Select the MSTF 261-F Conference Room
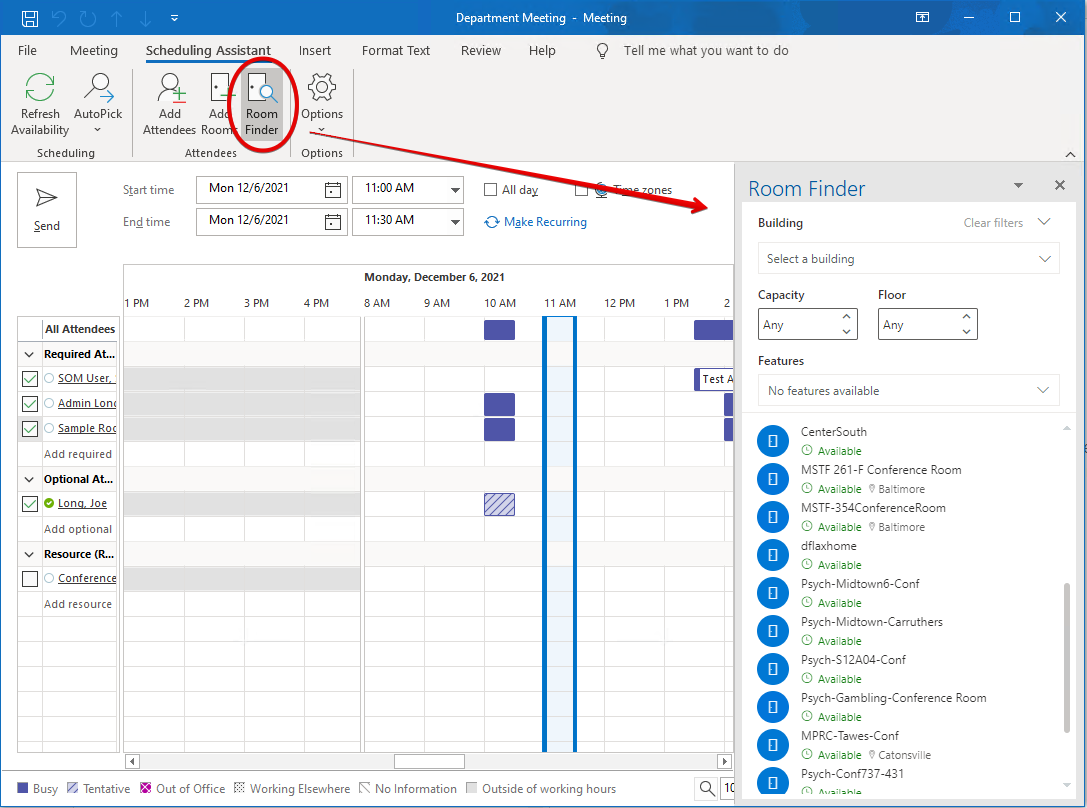1087x808 pixels. 880,470
